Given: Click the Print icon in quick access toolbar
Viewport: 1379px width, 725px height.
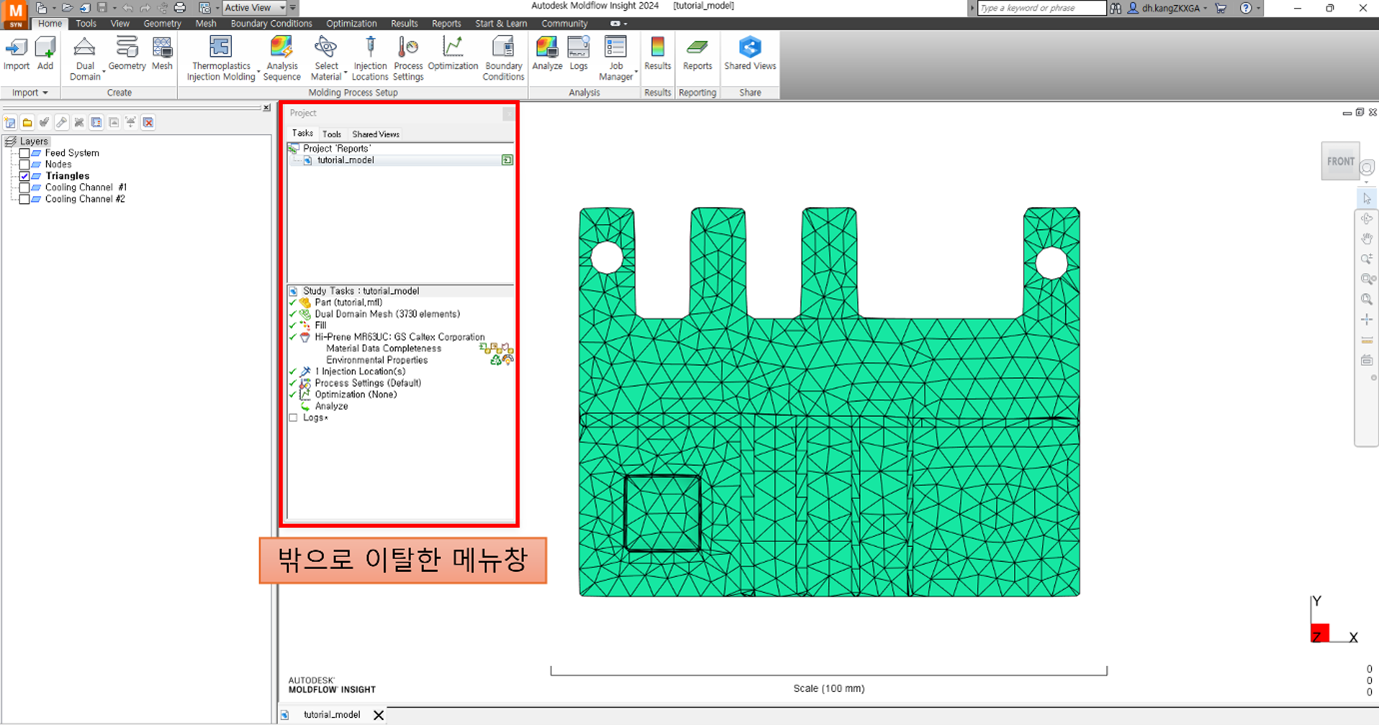Looking at the screenshot, I should pyautogui.click(x=180, y=8).
